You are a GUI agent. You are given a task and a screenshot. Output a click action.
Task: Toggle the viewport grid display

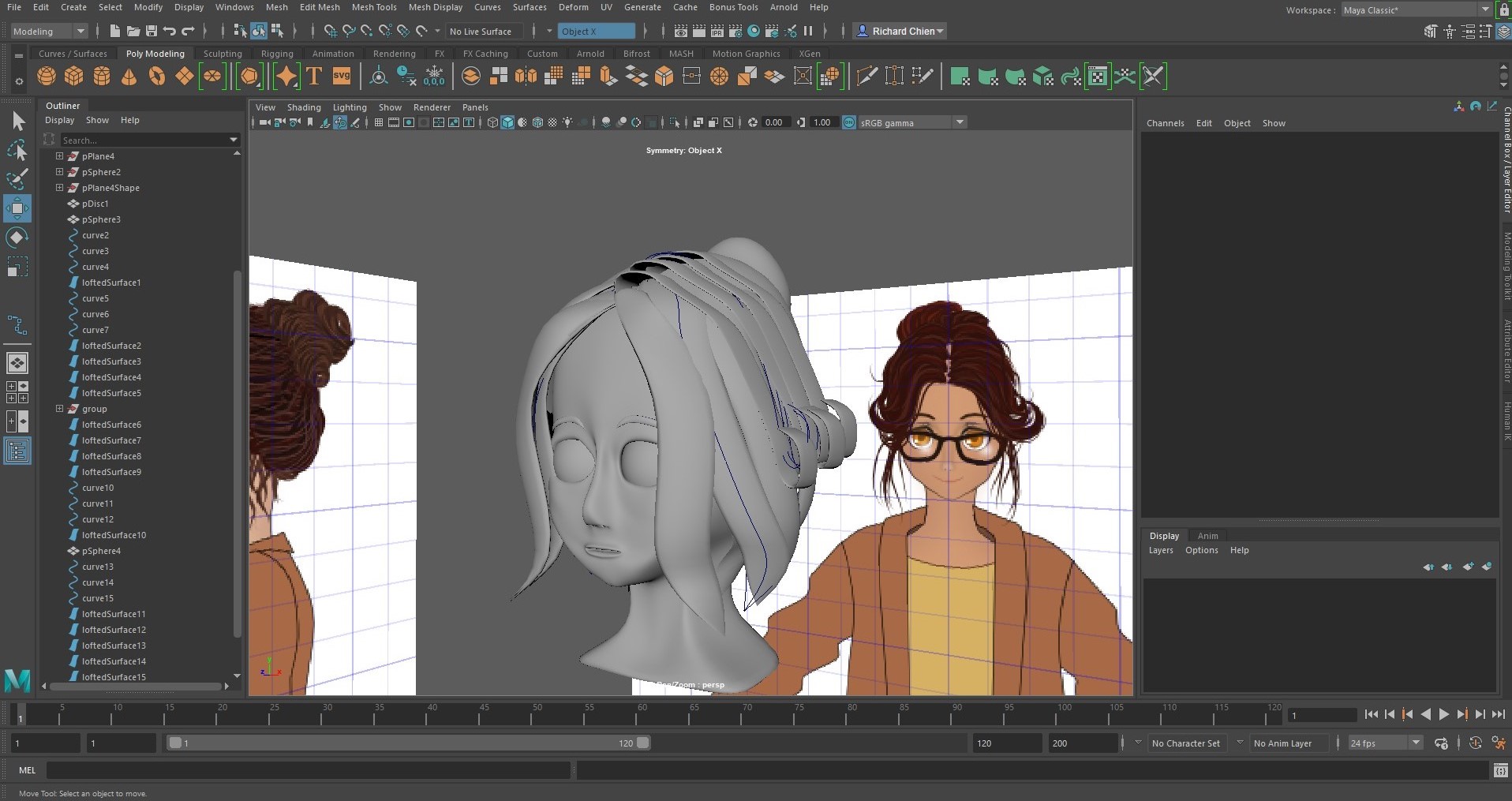(379, 122)
